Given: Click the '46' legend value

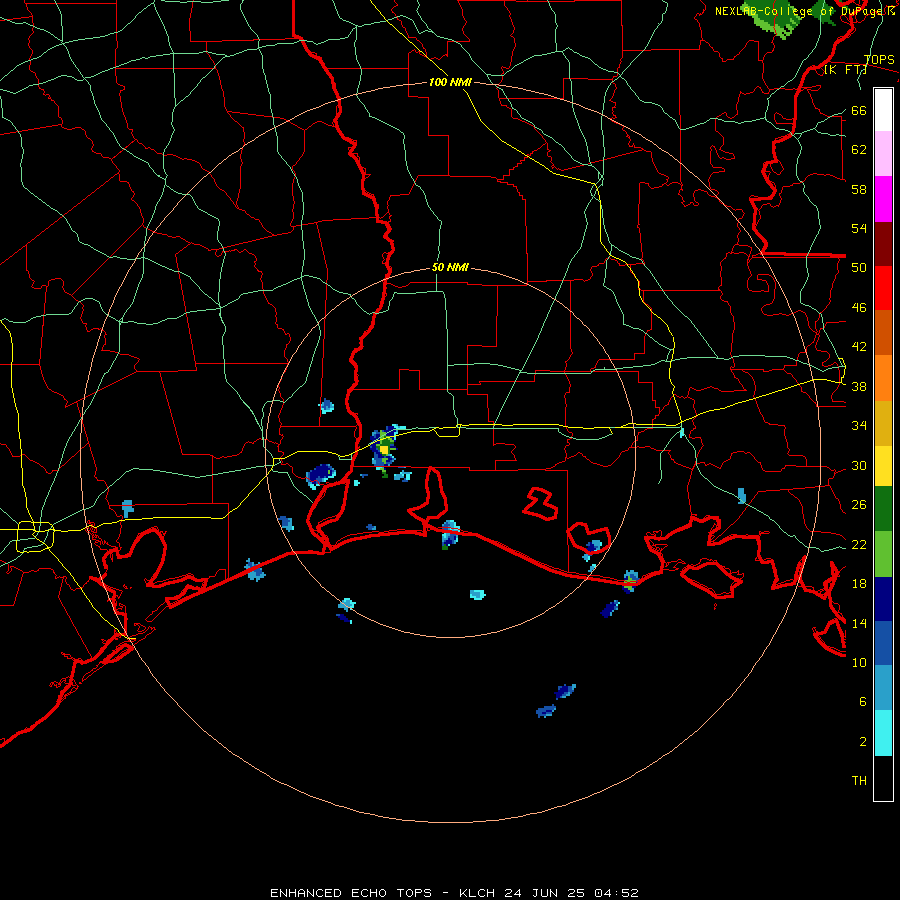Looking at the screenshot, I should click(x=859, y=308).
